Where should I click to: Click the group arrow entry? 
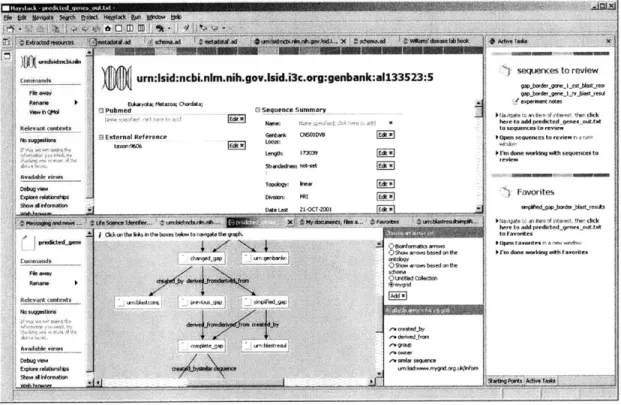pyautogui.click(x=400, y=345)
